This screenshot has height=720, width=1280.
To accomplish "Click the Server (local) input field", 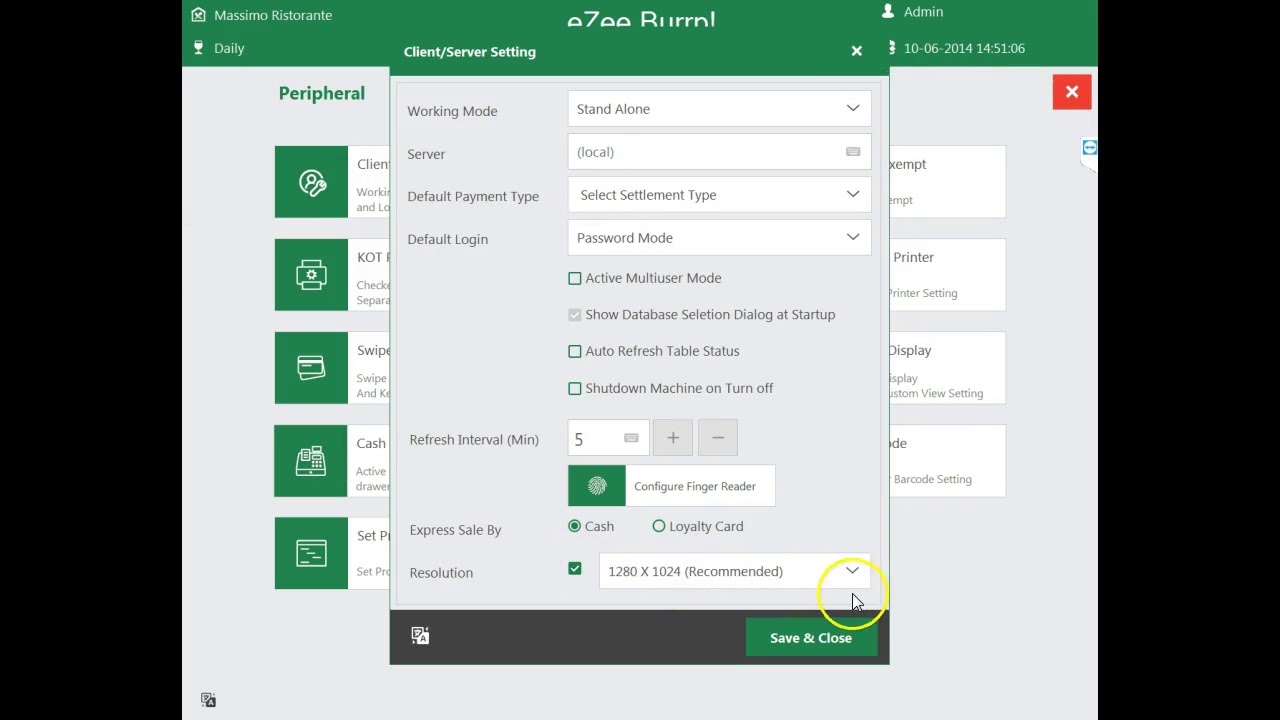I will point(719,152).
